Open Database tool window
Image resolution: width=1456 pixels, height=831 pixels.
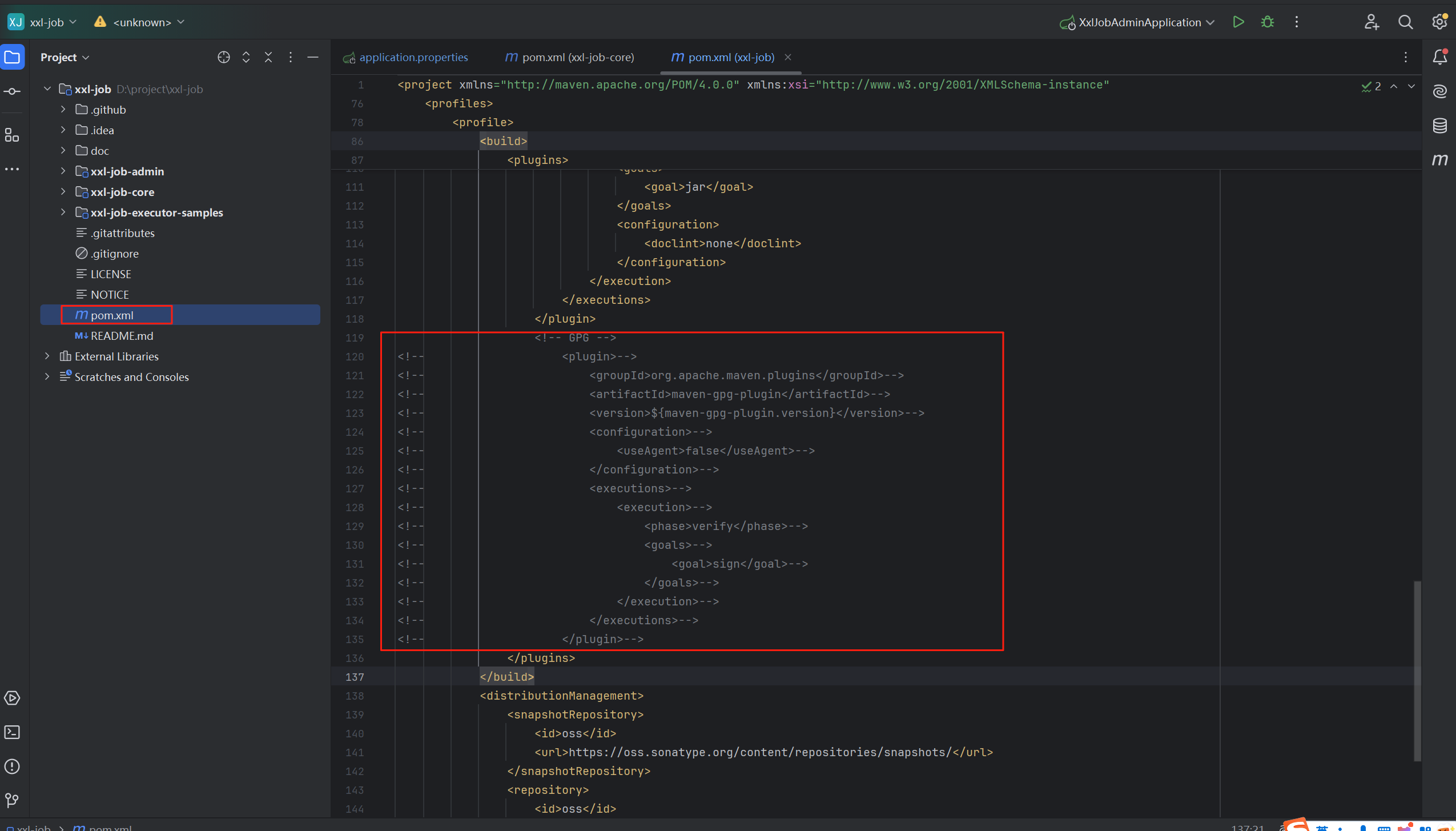pyautogui.click(x=1439, y=126)
